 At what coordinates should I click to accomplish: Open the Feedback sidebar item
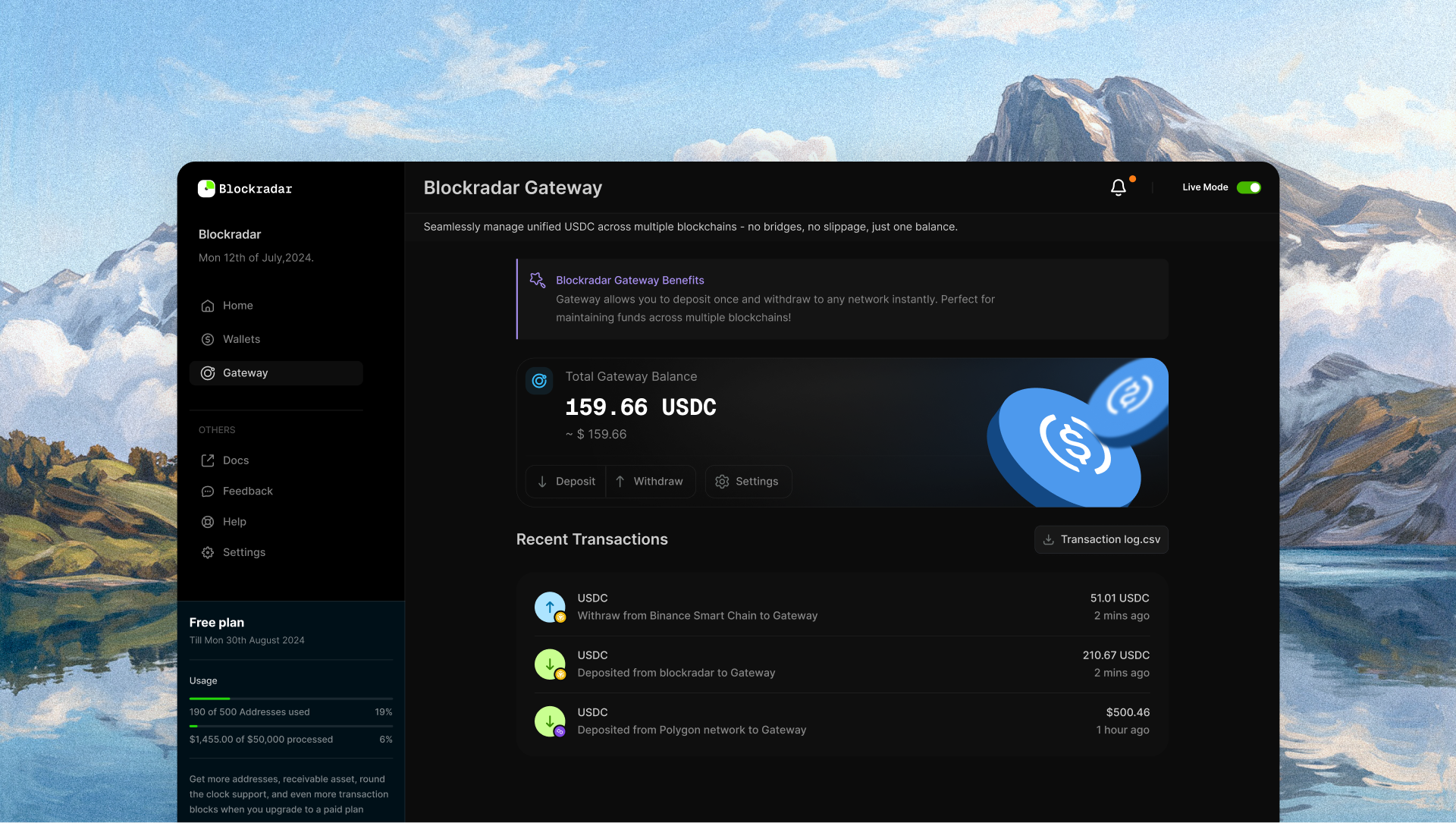tap(247, 492)
